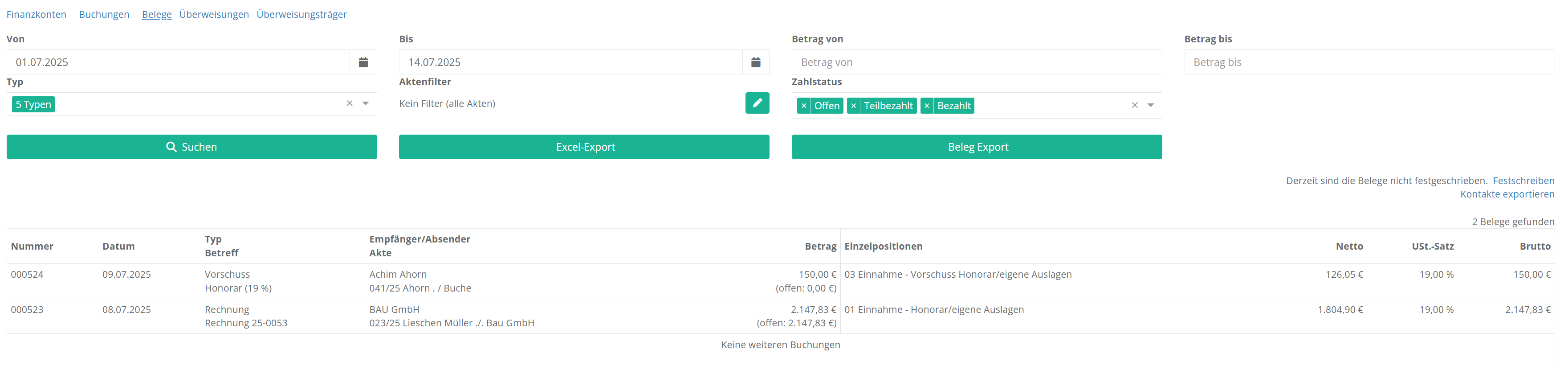Click the Kontakte exportieren link

pyautogui.click(x=1507, y=194)
